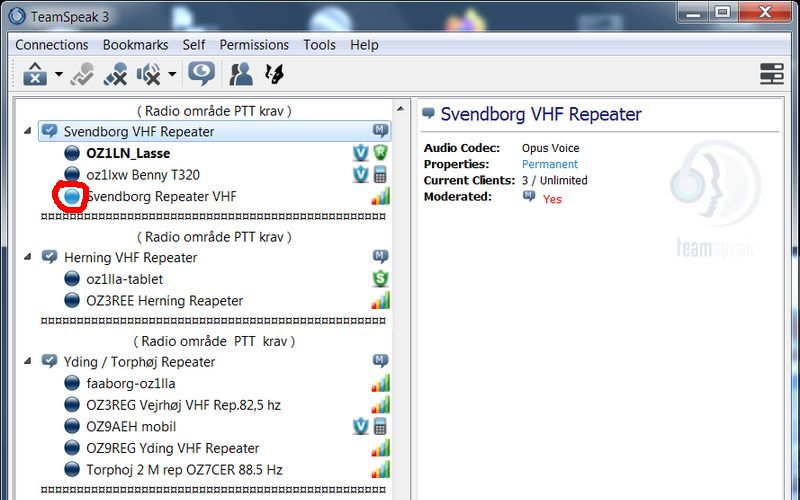800x500 pixels.
Task: Open the Bookmarks menu
Action: click(135, 45)
